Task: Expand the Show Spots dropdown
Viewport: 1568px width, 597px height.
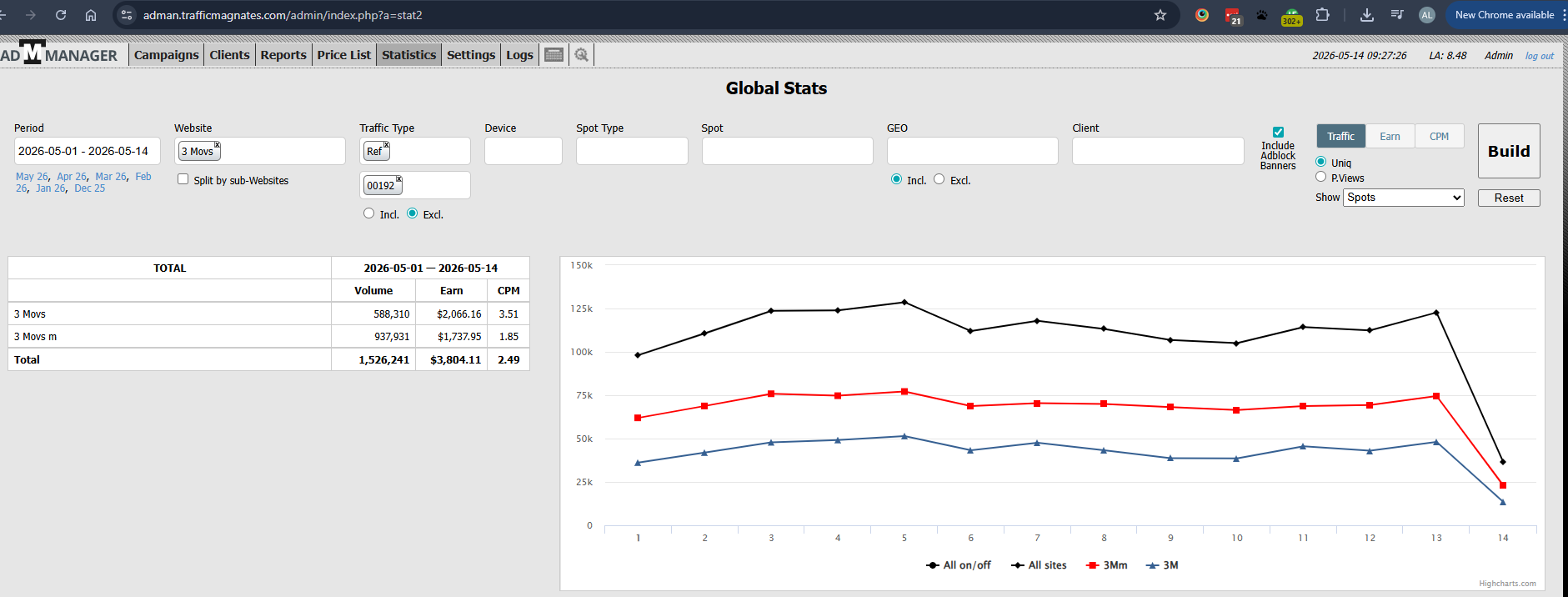Action: pos(1404,198)
